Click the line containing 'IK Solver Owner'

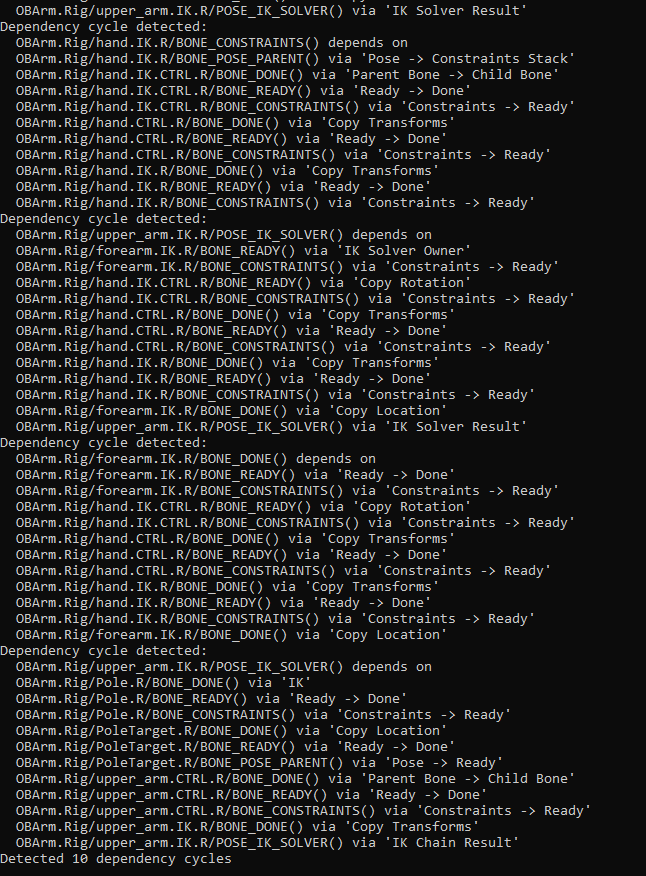click(x=257, y=251)
